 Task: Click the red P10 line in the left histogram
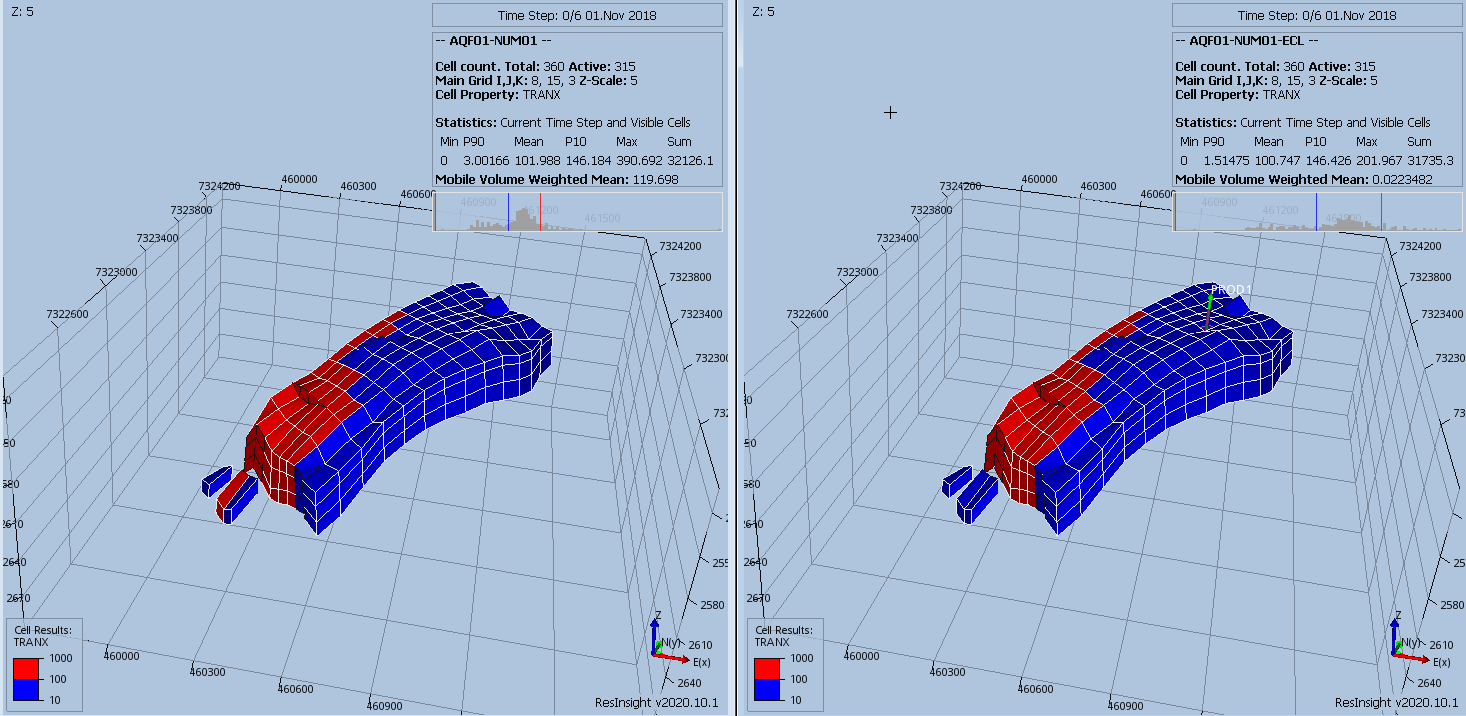pyautogui.click(x=541, y=211)
